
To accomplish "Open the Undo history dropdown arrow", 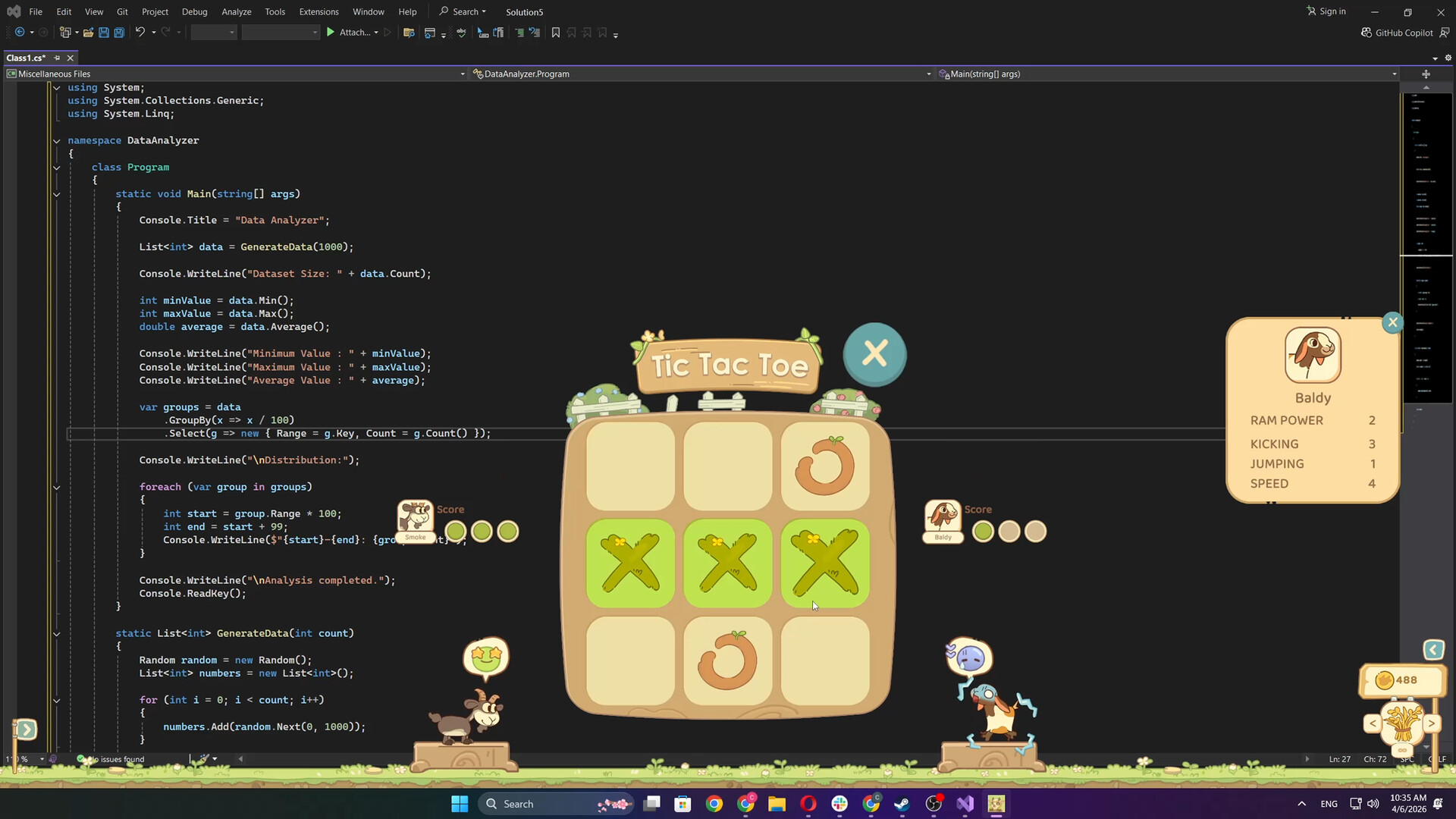I will [x=153, y=33].
